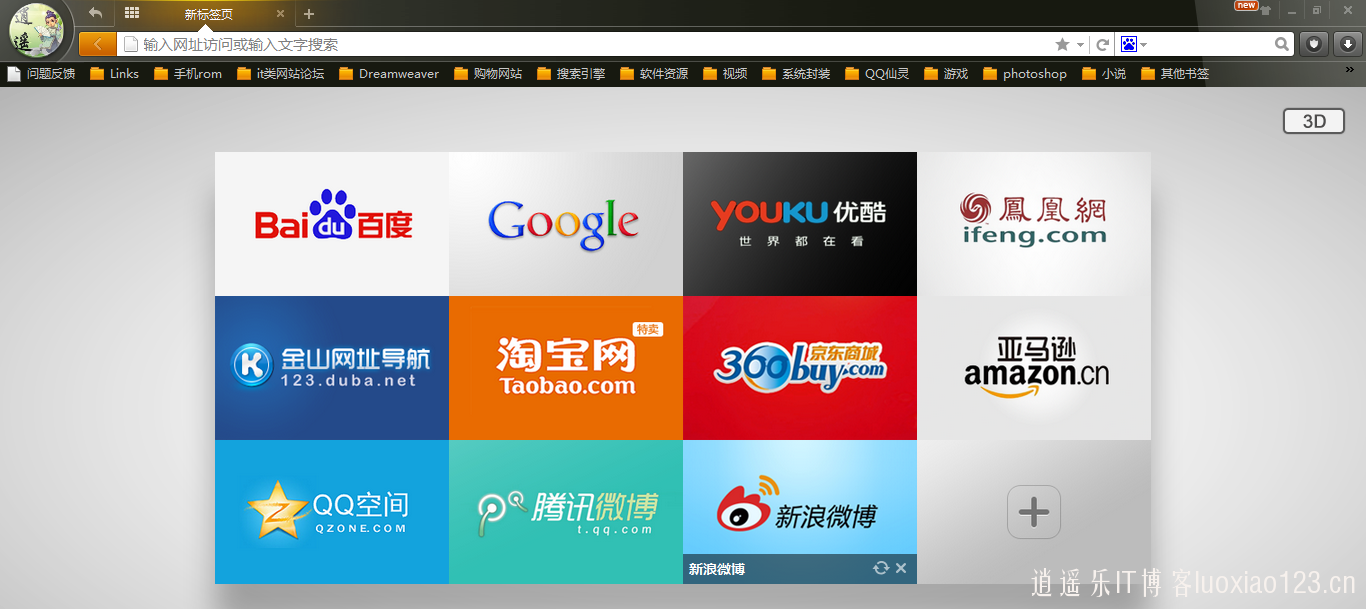Image resolution: width=1366 pixels, height=609 pixels.
Task: Open the 游戏 bookmark folder
Action: tap(946, 73)
